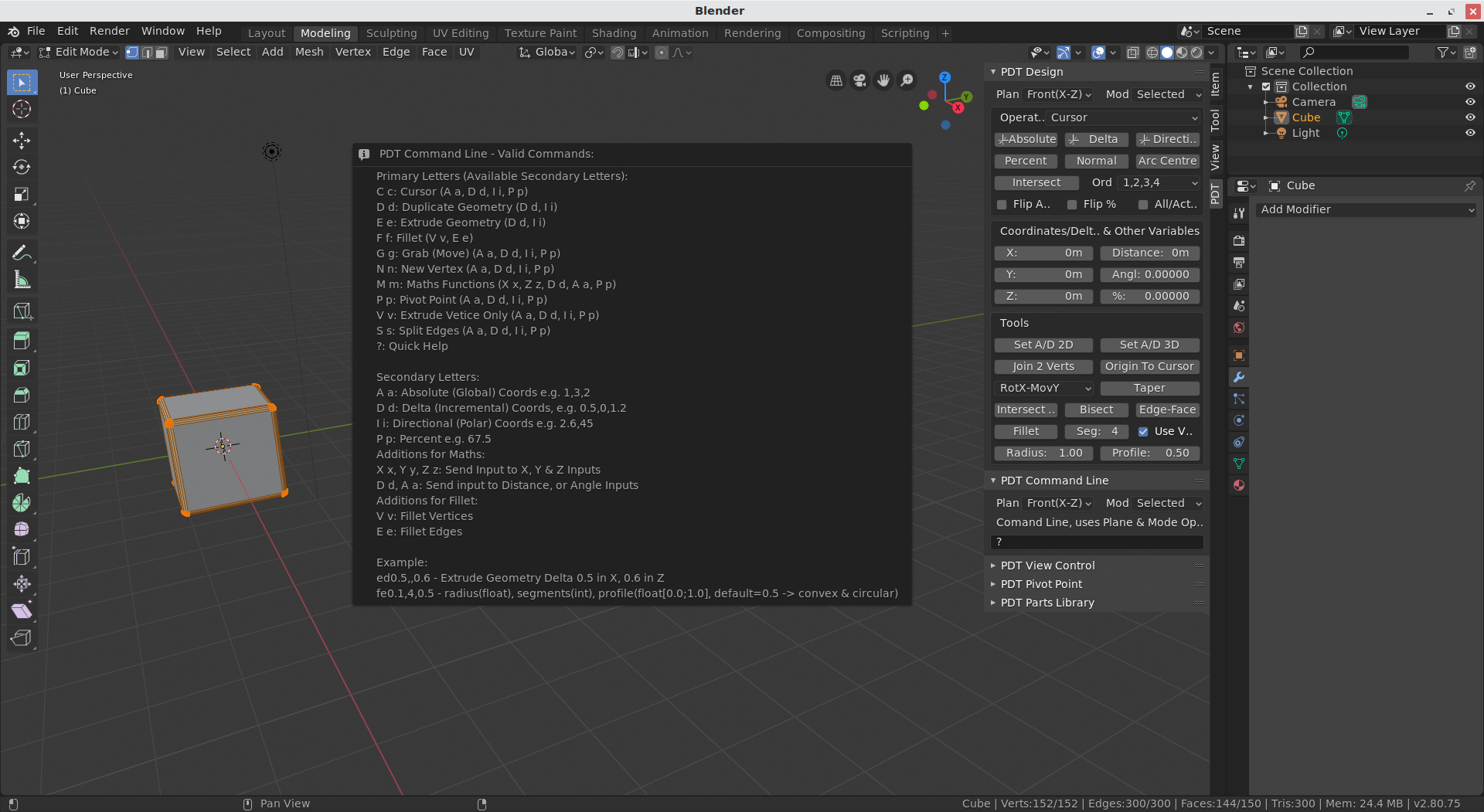The image size is (1484, 812).
Task: Click the pan view hand icon
Action: coord(883,80)
